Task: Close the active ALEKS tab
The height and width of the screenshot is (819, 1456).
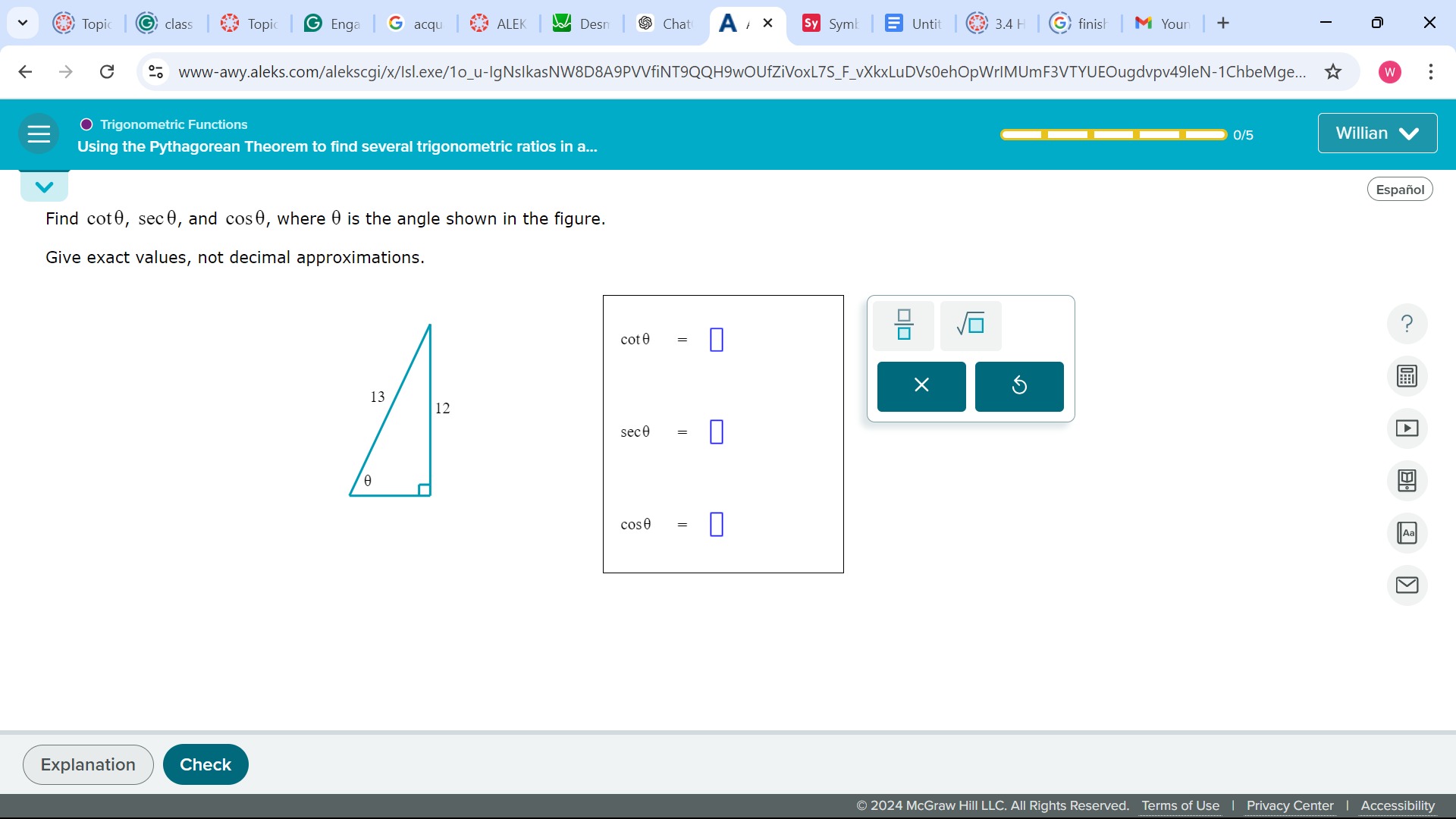Action: 768,24
